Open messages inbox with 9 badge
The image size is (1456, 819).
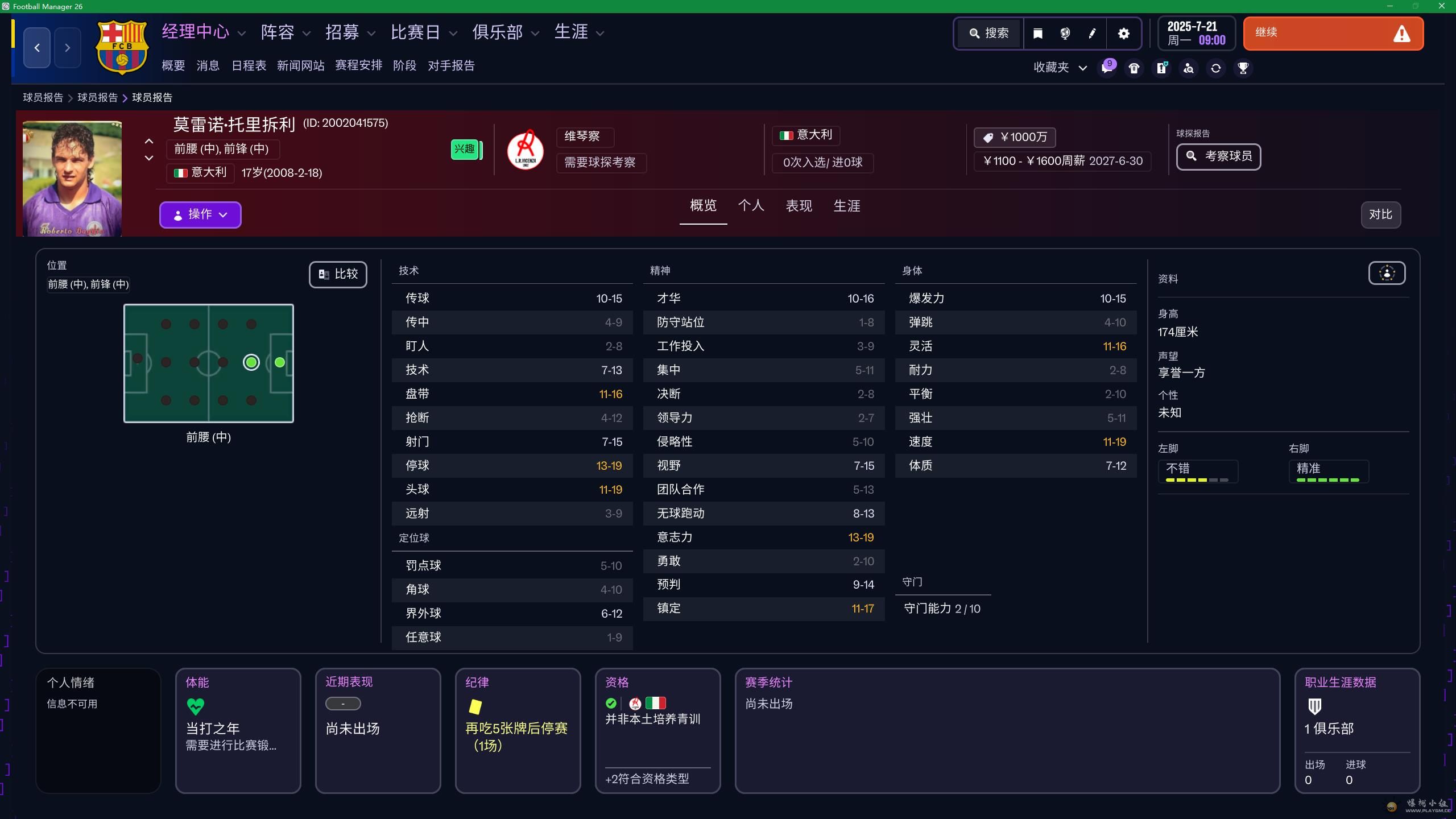(1107, 68)
